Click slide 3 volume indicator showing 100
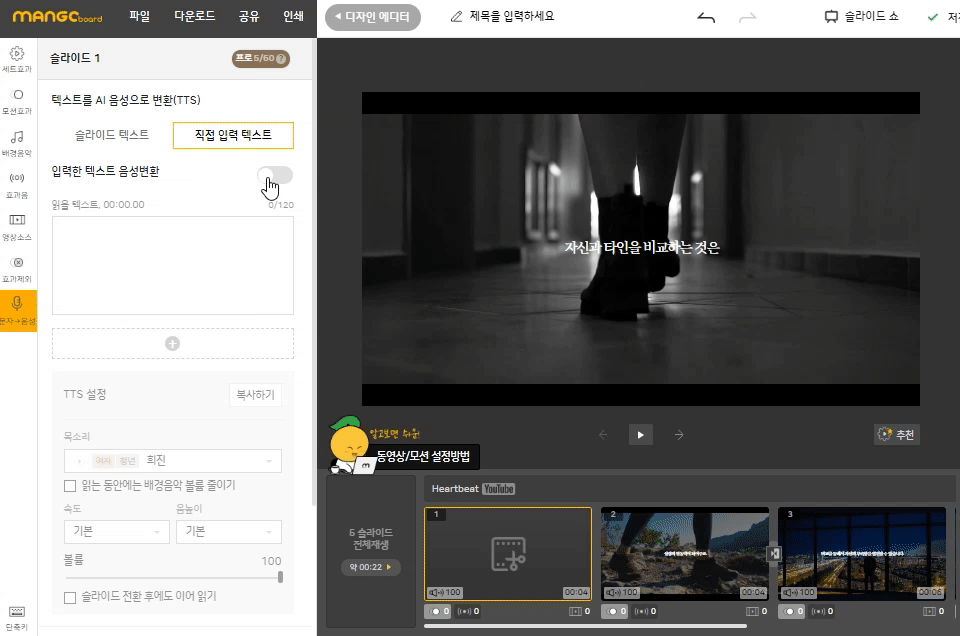 (x=798, y=593)
